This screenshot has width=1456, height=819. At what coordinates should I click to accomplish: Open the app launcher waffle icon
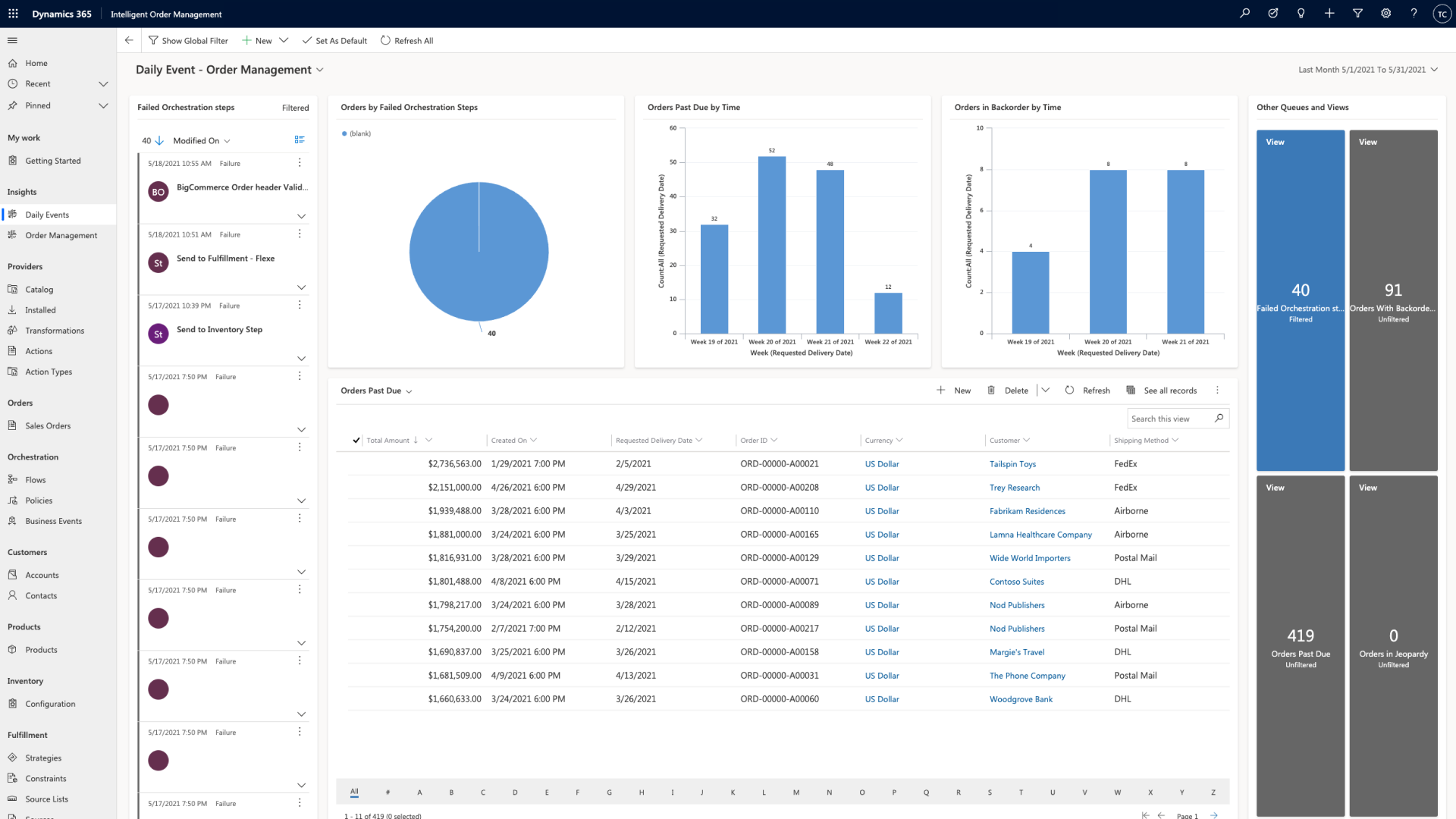coord(13,14)
